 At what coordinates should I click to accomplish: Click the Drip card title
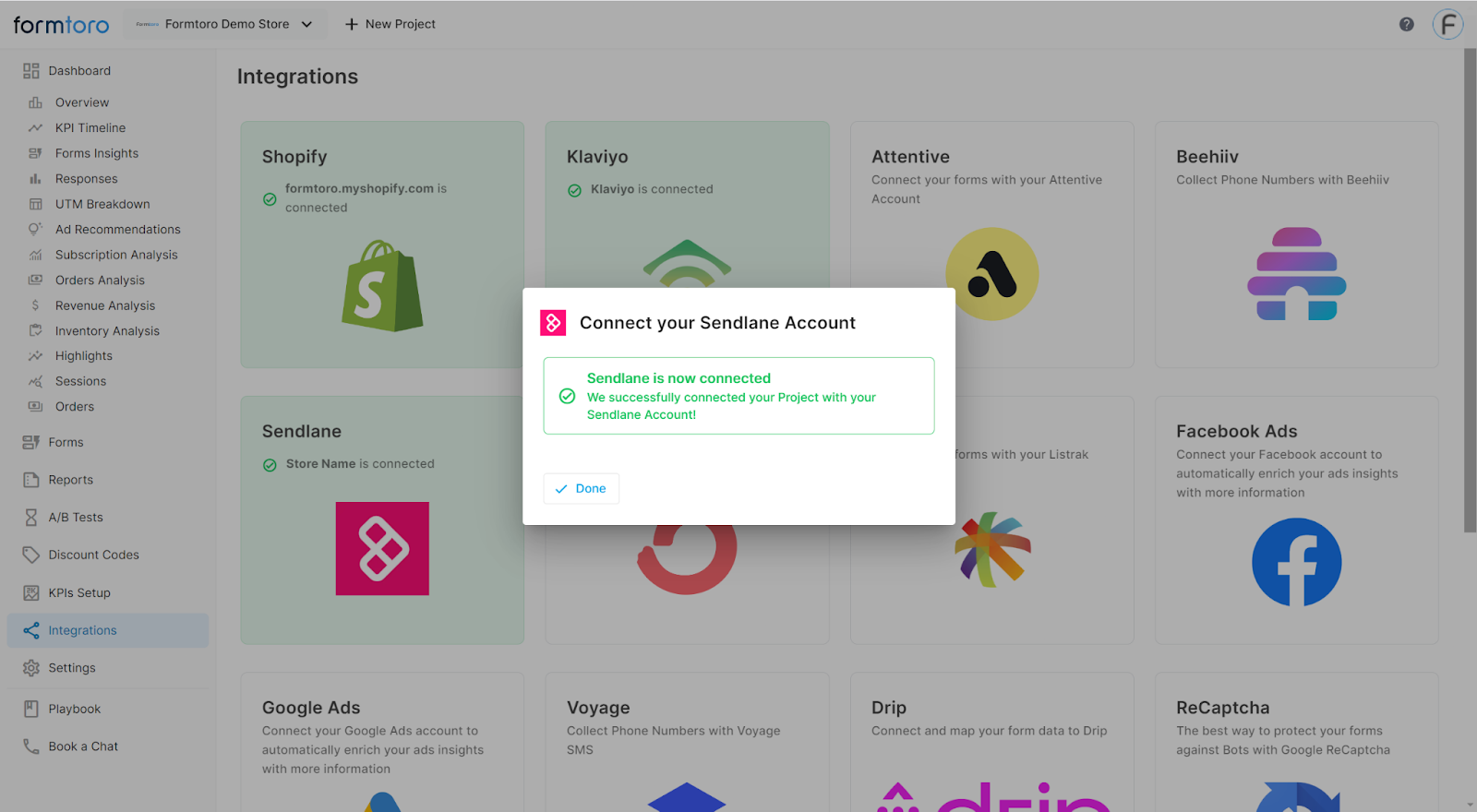(x=889, y=708)
